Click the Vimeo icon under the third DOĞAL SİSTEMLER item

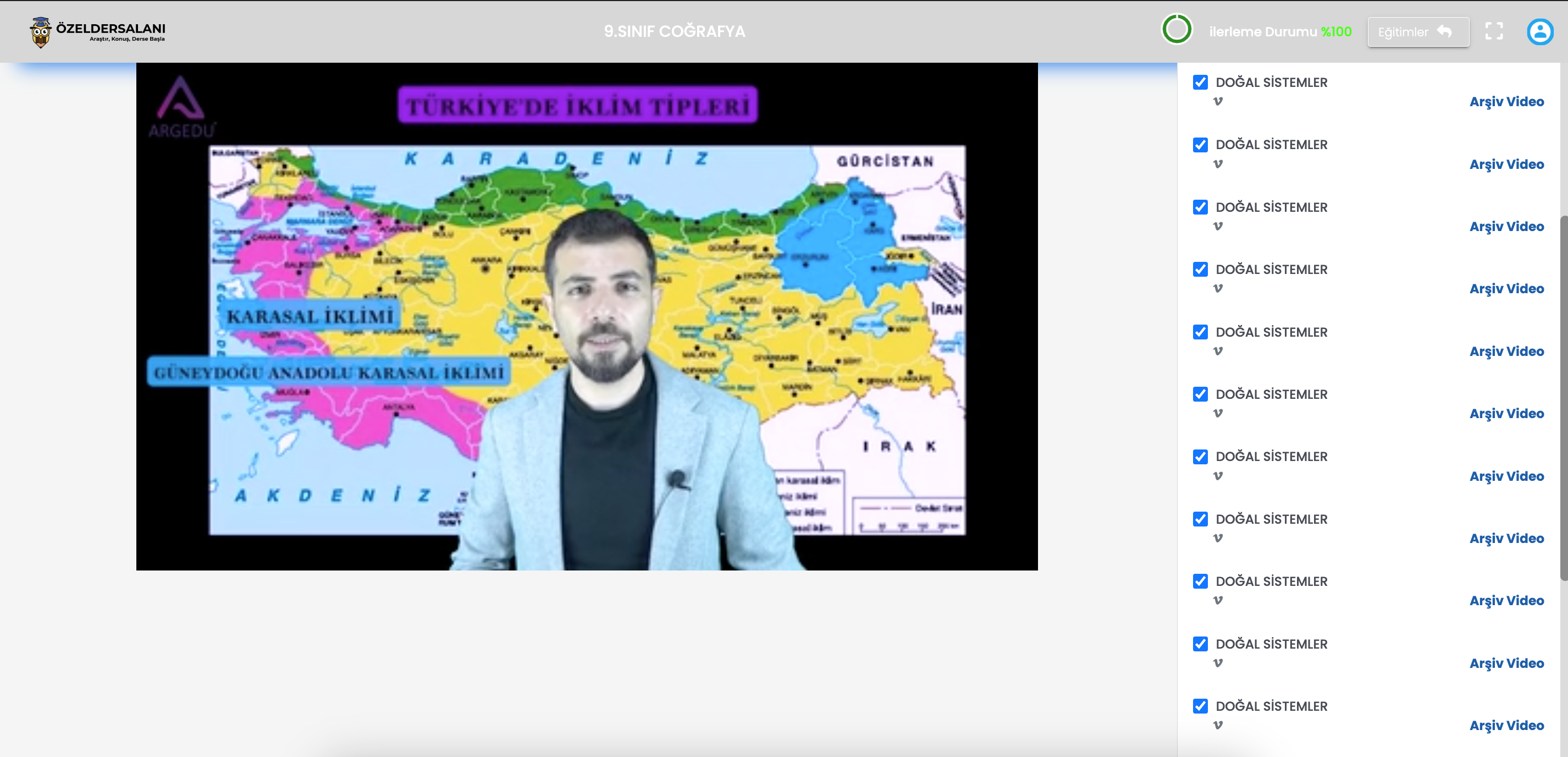click(1217, 226)
